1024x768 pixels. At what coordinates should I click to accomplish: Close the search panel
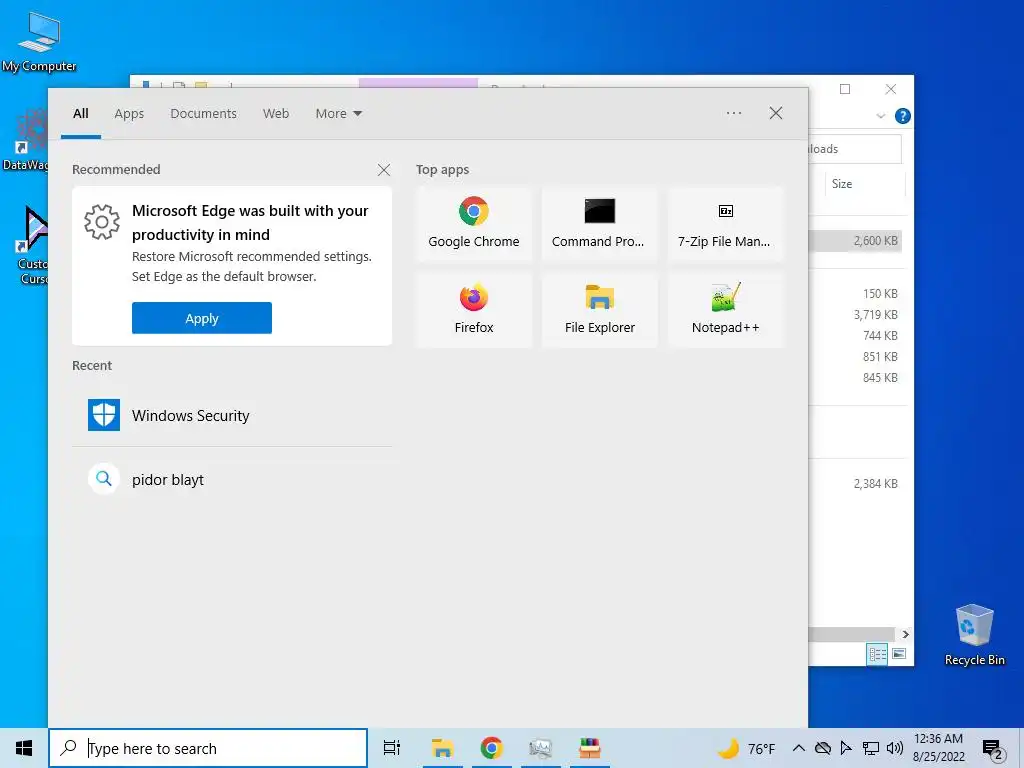[x=776, y=113]
